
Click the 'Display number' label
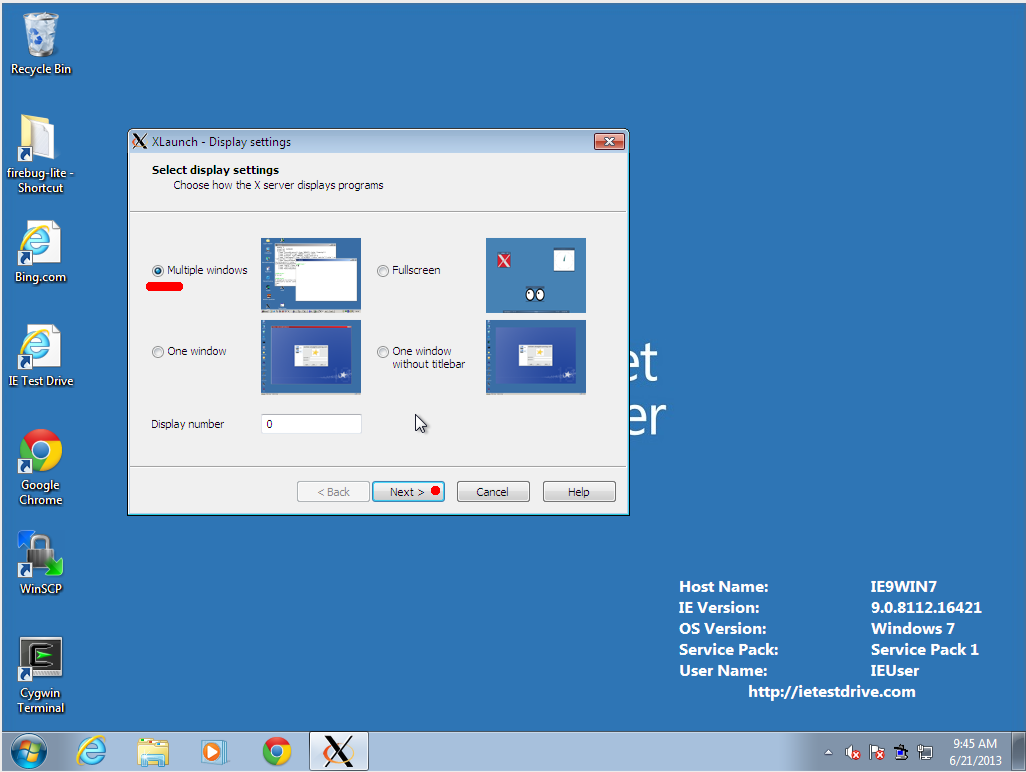[x=188, y=424]
